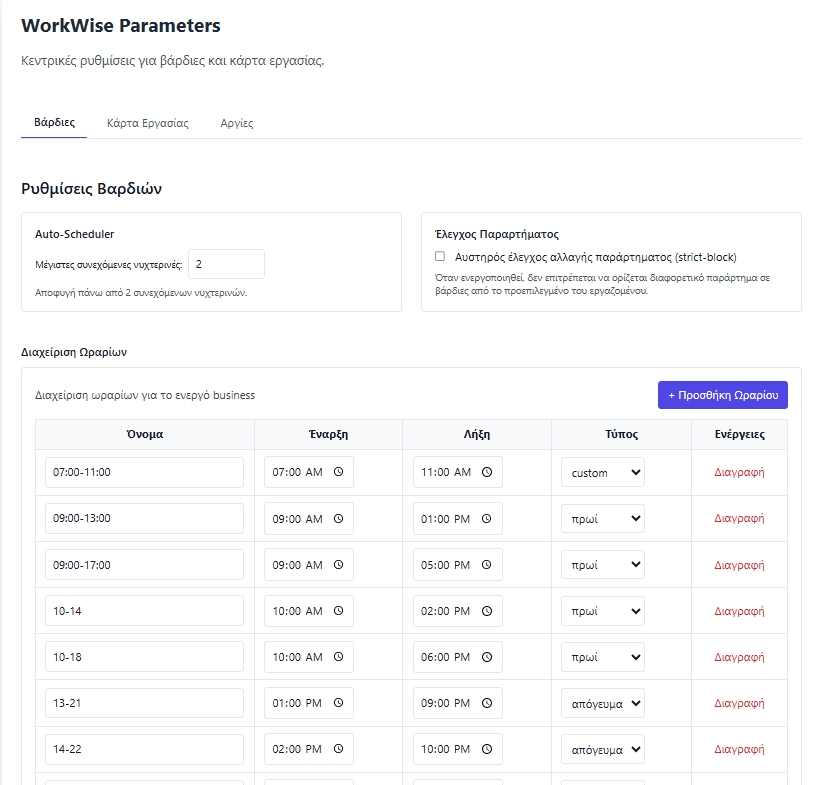Open clock picker for 07:00 AM start time

(x=338, y=472)
